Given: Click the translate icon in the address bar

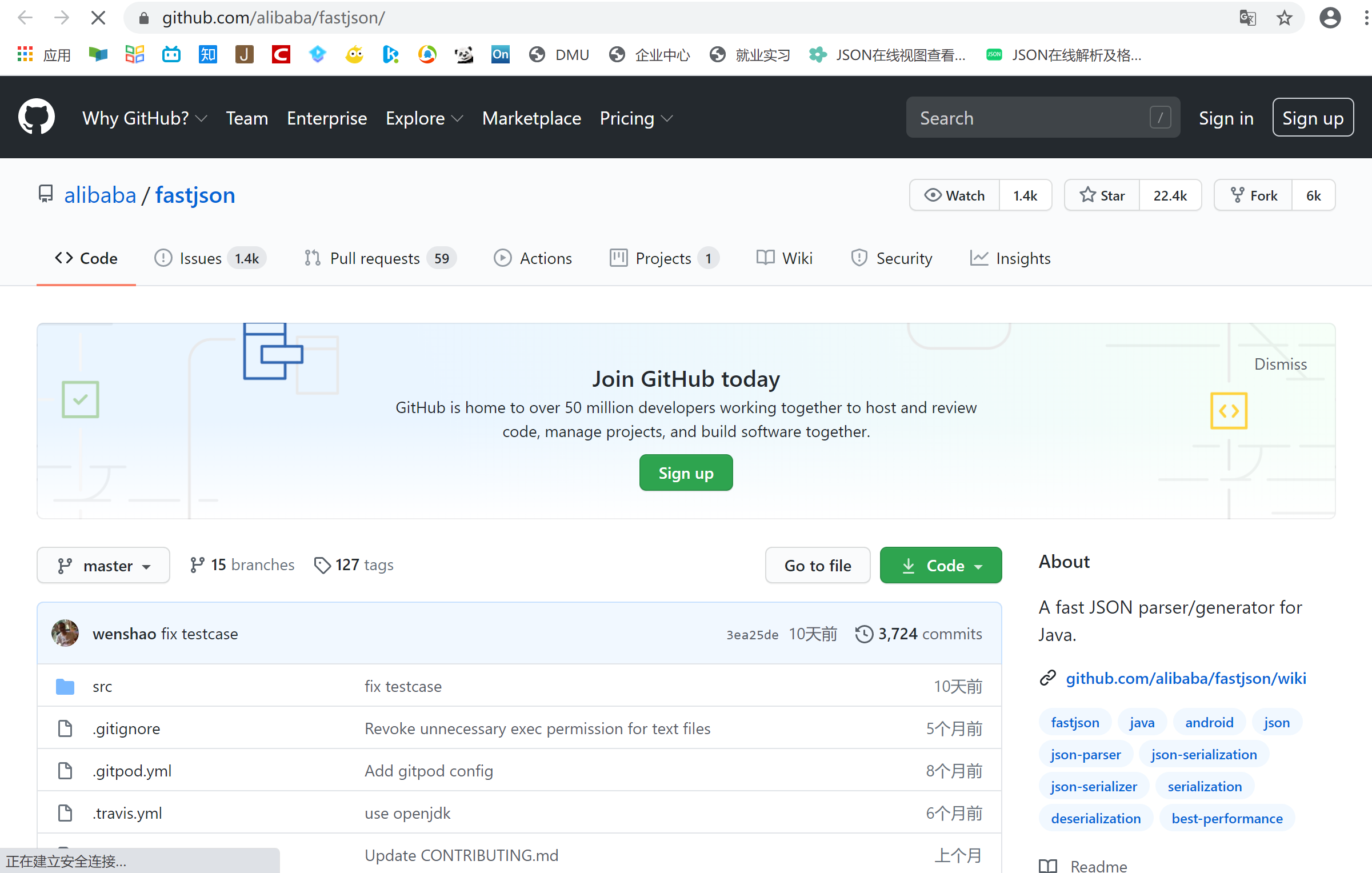Looking at the screenshot, I should click(1247, 17).
